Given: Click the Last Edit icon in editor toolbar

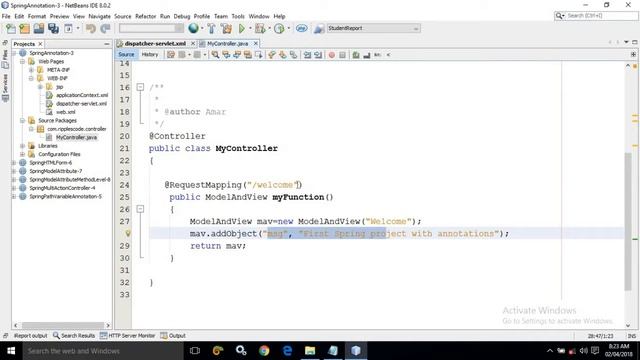Looking at the screenshot, I should (x=171, y=55).
